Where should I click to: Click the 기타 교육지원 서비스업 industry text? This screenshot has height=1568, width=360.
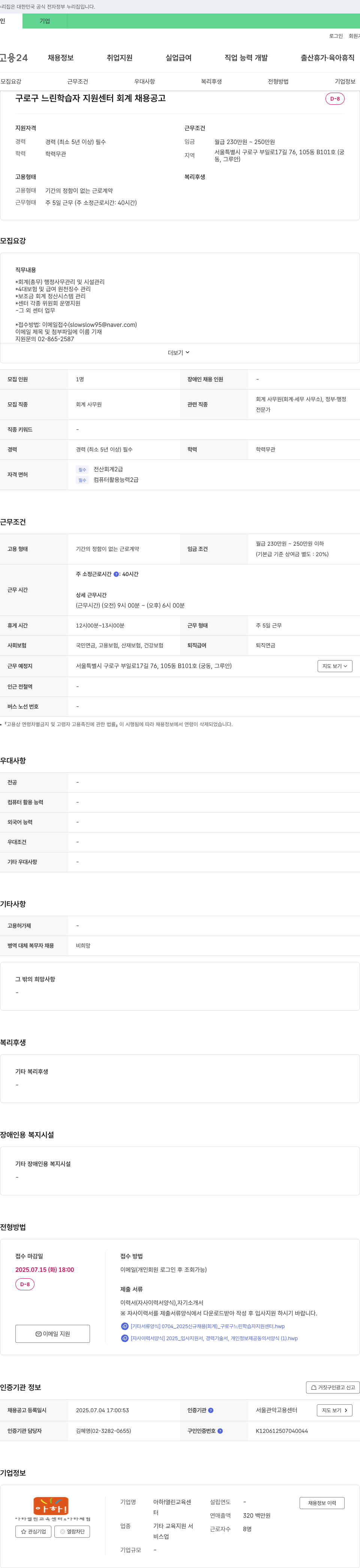coord(173,1532)
